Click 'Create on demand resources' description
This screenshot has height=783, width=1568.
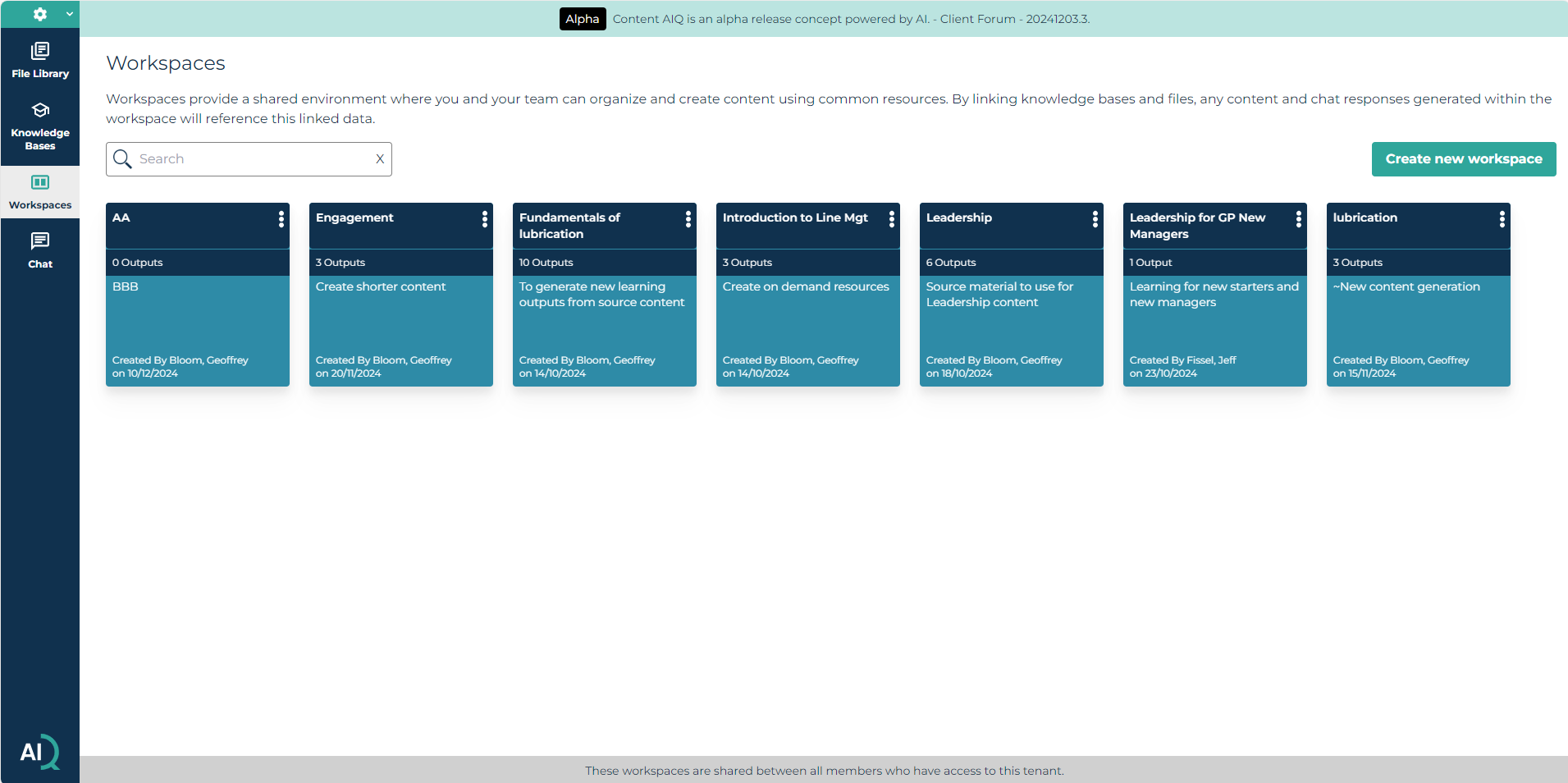click(x=806, y=286)
